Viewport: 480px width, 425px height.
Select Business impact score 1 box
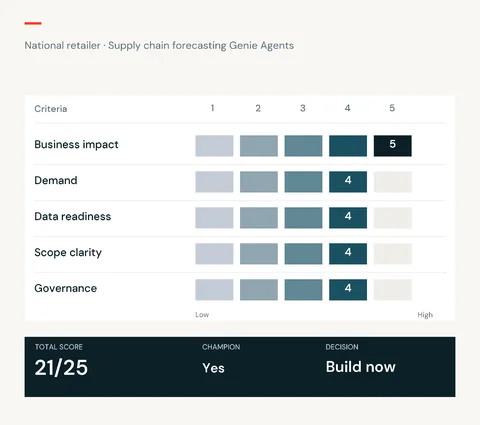(214, 146)
